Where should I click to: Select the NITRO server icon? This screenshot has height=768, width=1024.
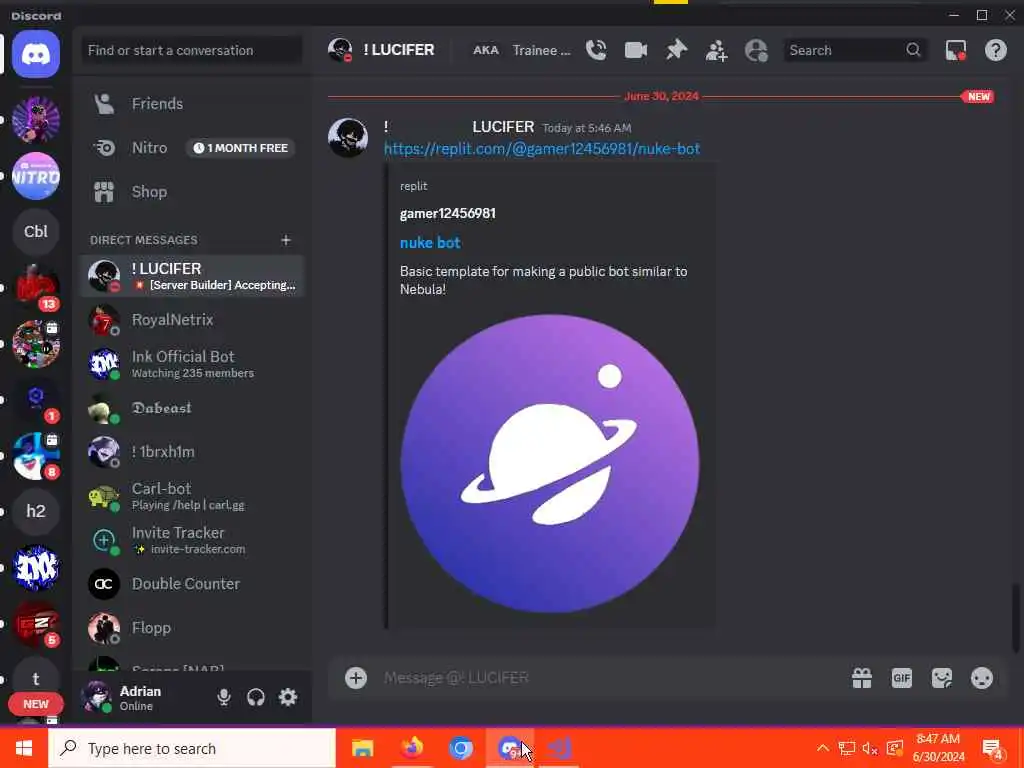(x=36, y=176)
